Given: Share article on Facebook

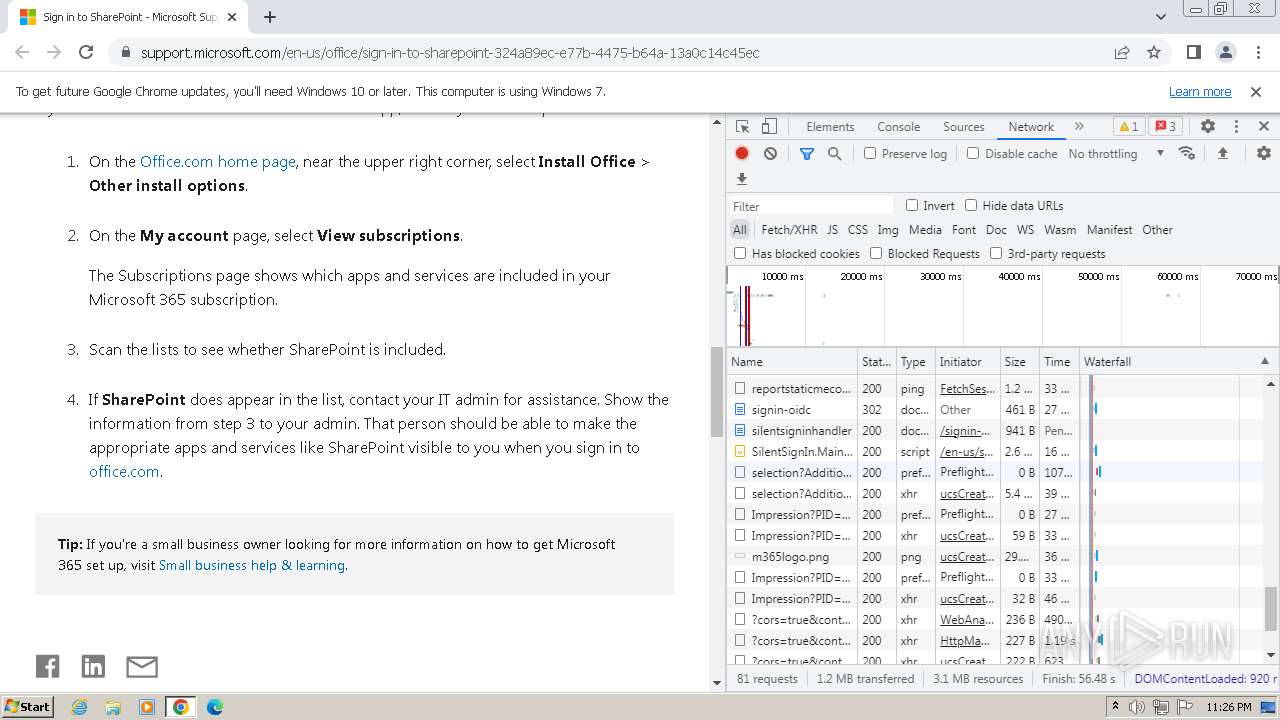Looking at the screenshot, I should pyautogui.click(x=48, y=666).
